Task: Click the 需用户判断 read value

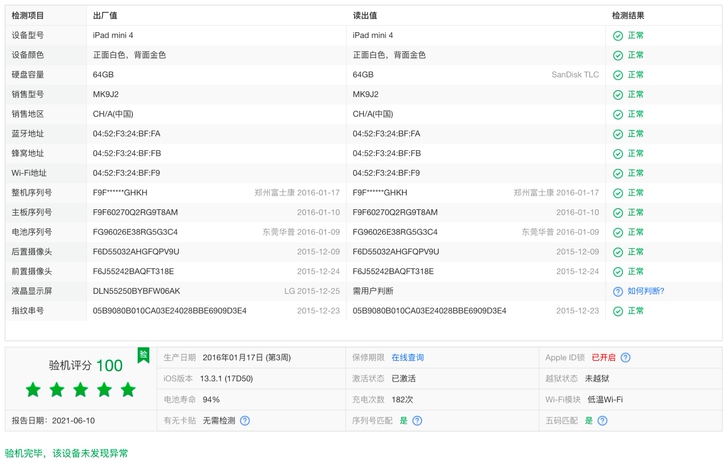Action: [373, 291]
